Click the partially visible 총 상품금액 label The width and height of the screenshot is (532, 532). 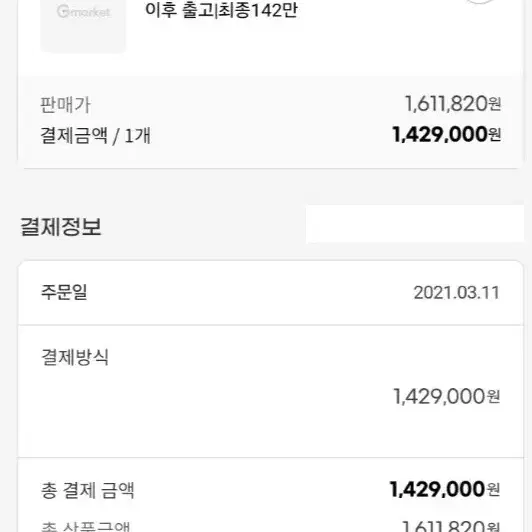[86, 527]
